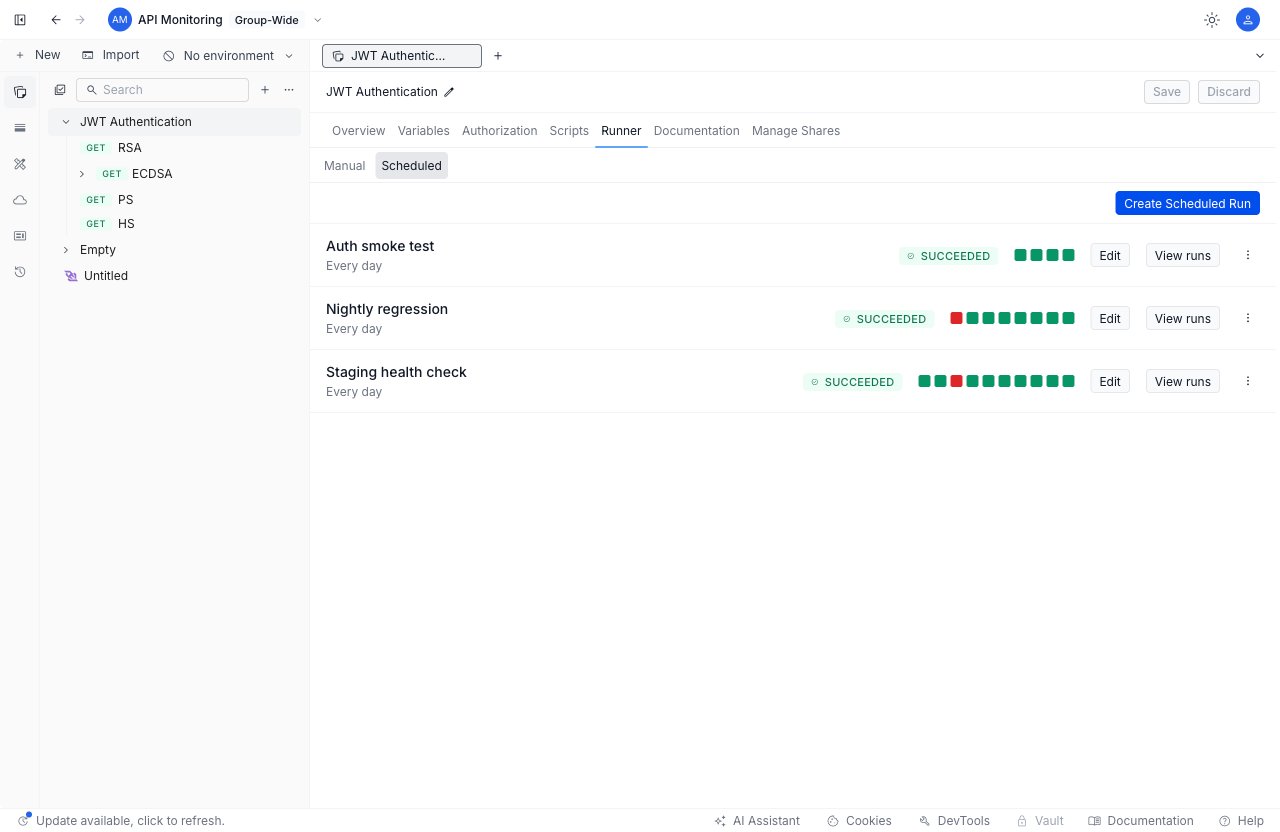Image resolution: width=1280 pixels, height=832 pixels.
Task: Open the Collections sidebar icon
Action: click(20, 92)
